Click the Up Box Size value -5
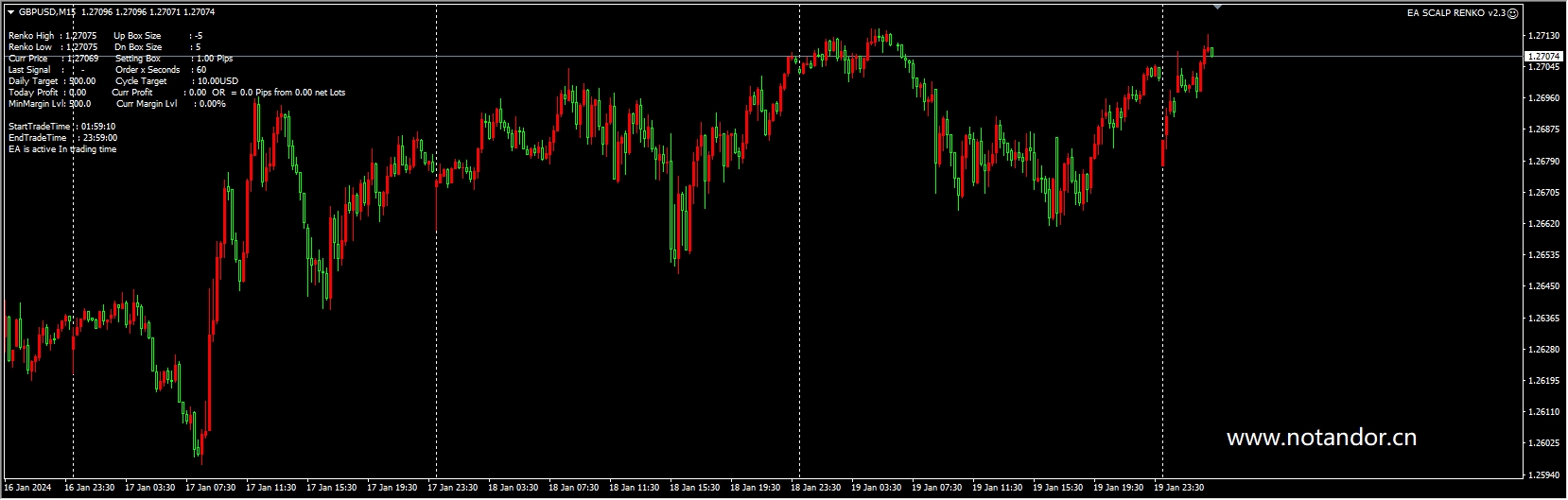Screen dimensions: 1568x500 pos(159,36)
